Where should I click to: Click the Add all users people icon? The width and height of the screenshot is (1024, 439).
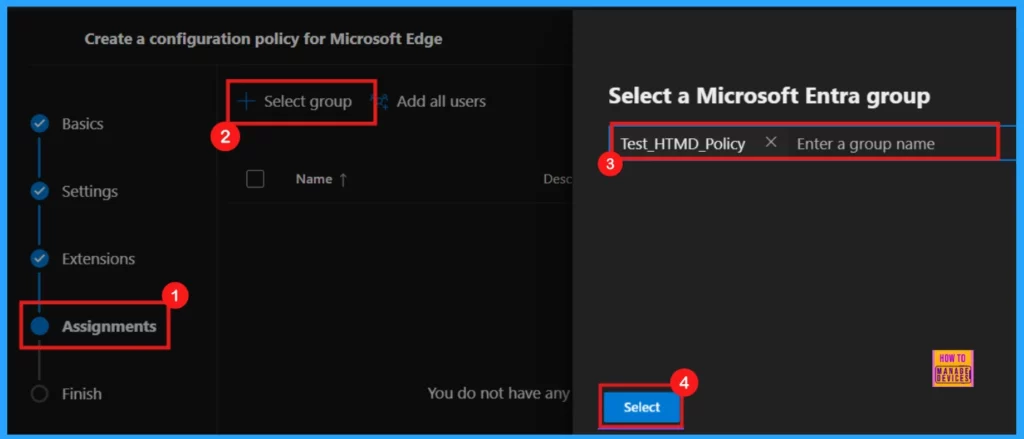(x=379, y=101)
